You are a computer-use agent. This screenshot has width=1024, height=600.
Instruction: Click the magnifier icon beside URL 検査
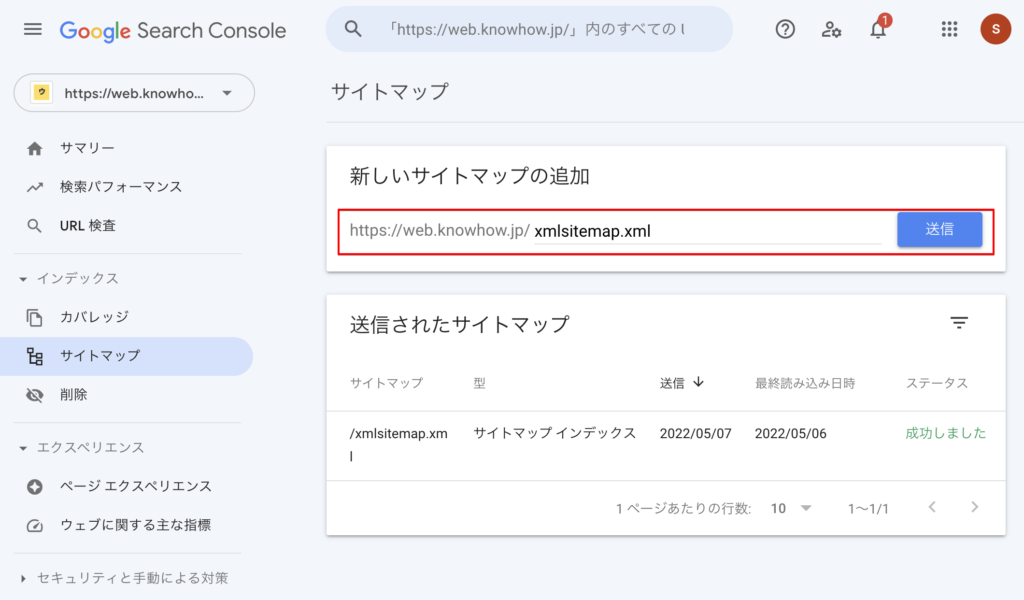[35, 227]
